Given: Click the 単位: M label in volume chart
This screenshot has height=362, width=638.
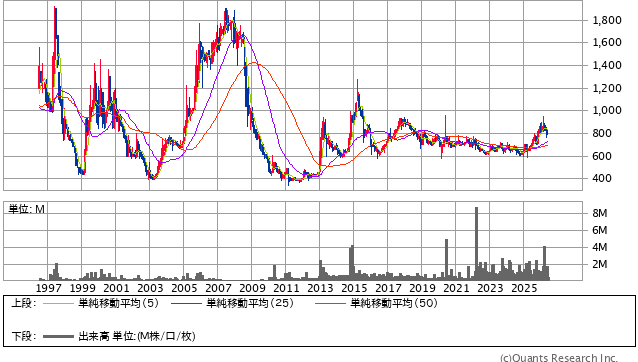Looking at the screenshot, I should pyautogui.click(x=26, y=209).
